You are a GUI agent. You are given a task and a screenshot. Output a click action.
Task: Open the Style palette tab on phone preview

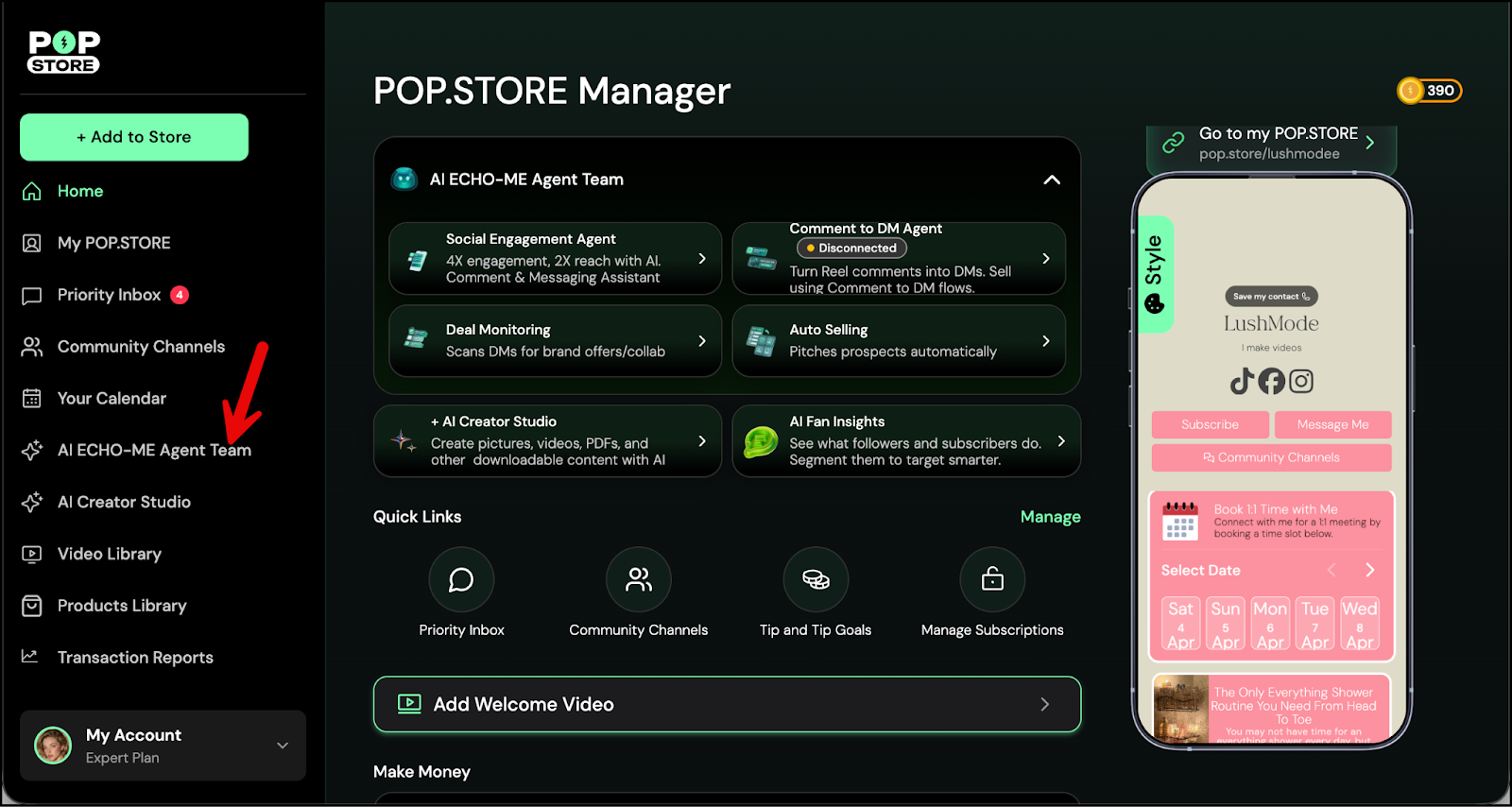[x=1155, y=274]
